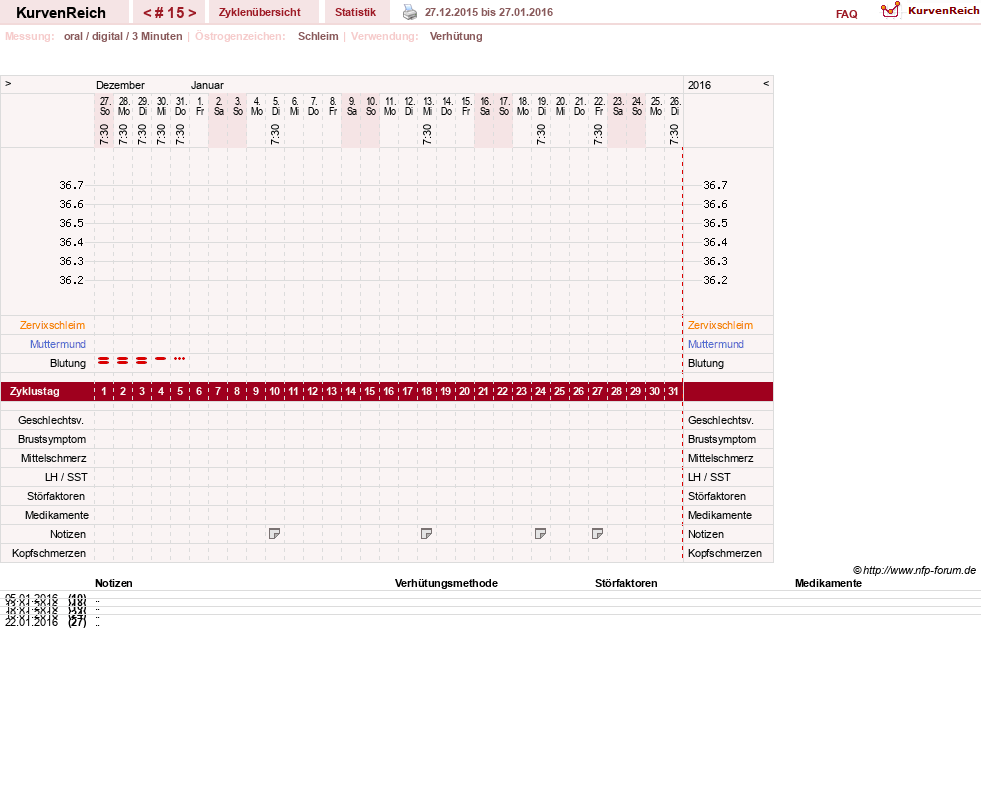Click the Januar month label

point(207,85)
